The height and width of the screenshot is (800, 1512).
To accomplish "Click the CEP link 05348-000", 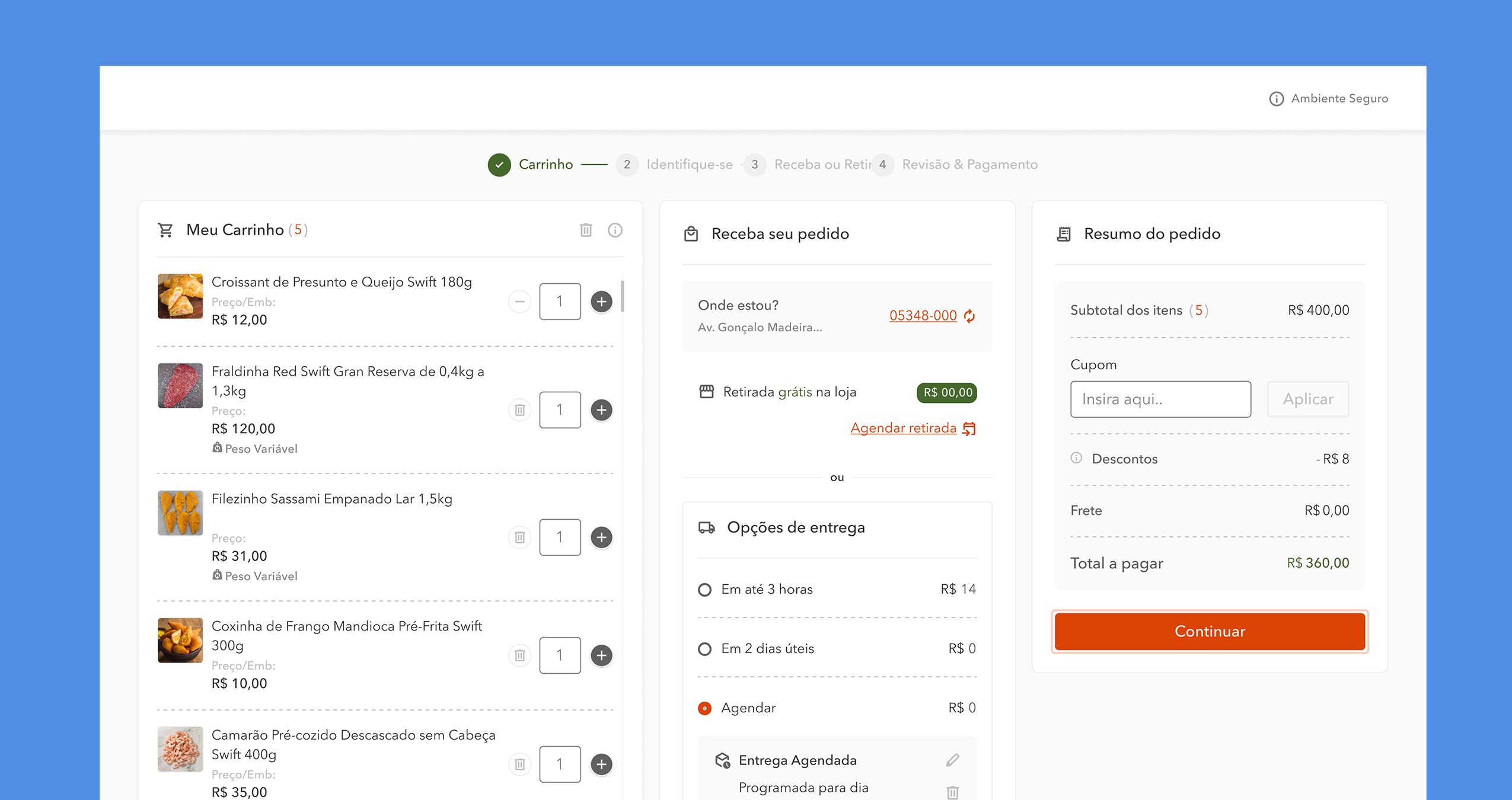I will 923,316.
